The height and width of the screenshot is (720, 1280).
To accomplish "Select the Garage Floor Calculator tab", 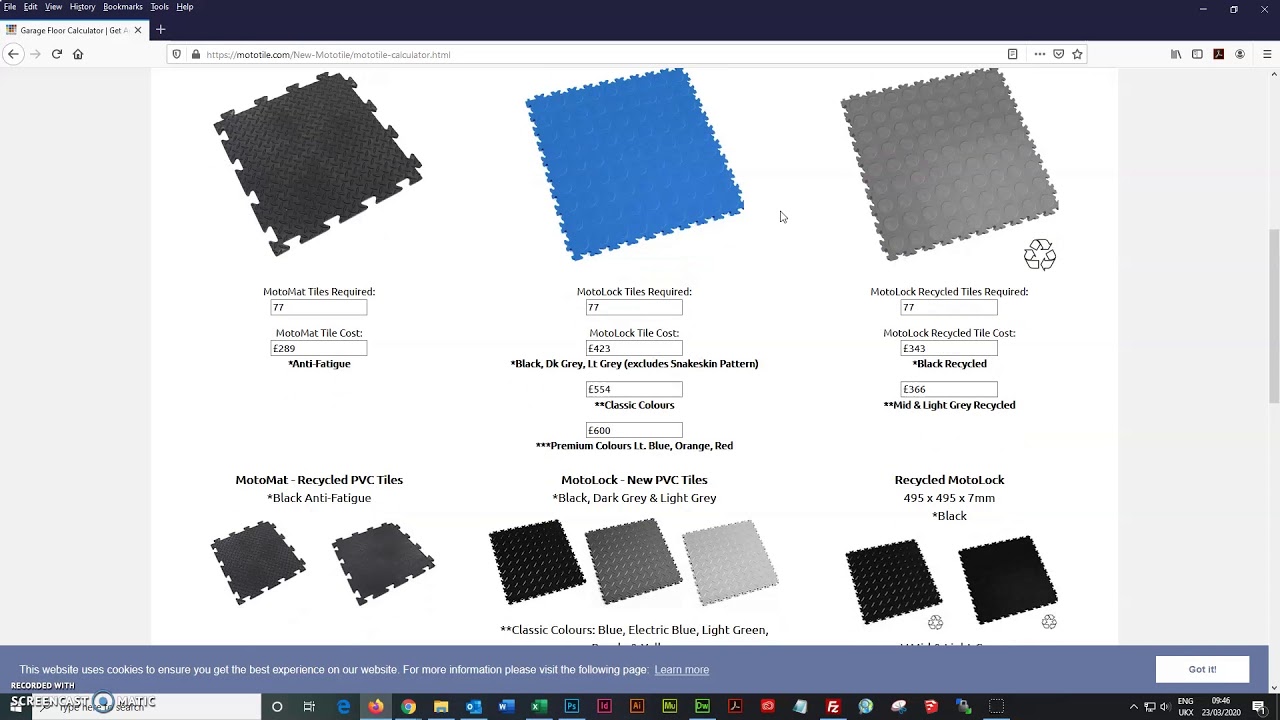I will [x=75, y=30].
